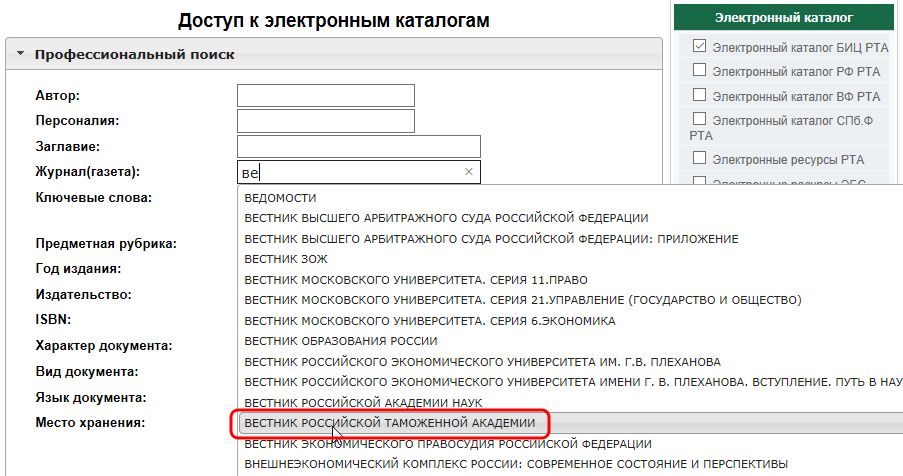Uncheck Электронный каталог БИЦ РТА
Viewport: 903px width, 476px height.
[699, 45]
